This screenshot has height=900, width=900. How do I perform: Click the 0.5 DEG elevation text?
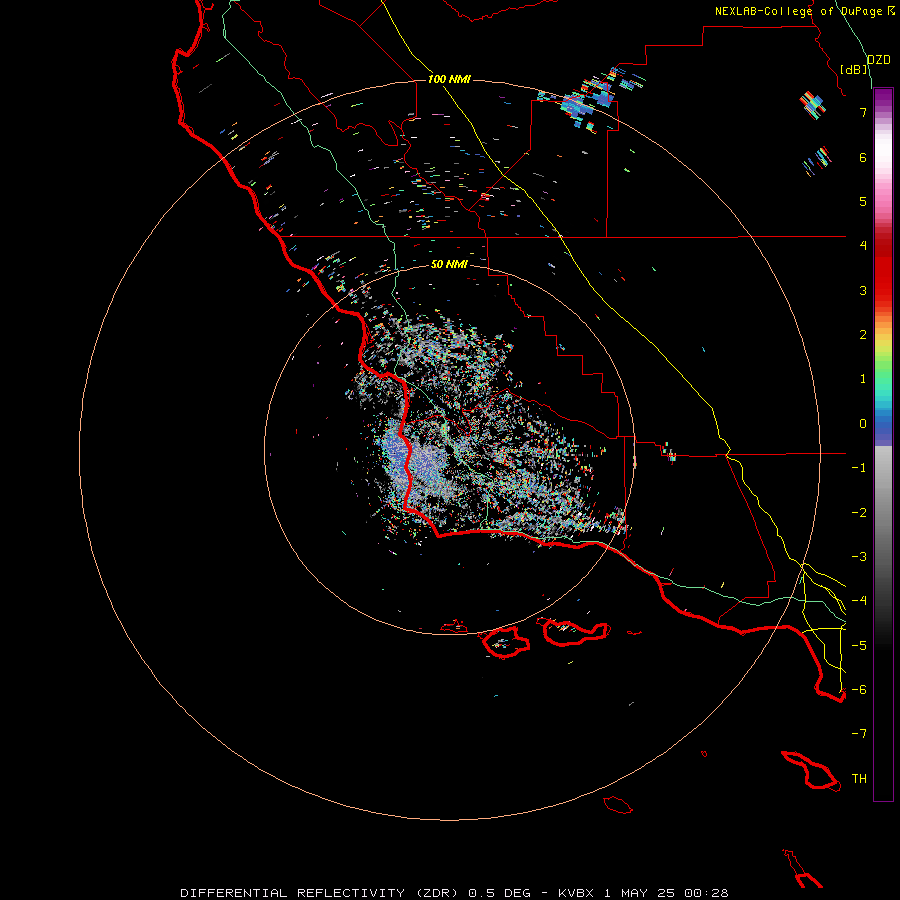pos(499,893)
